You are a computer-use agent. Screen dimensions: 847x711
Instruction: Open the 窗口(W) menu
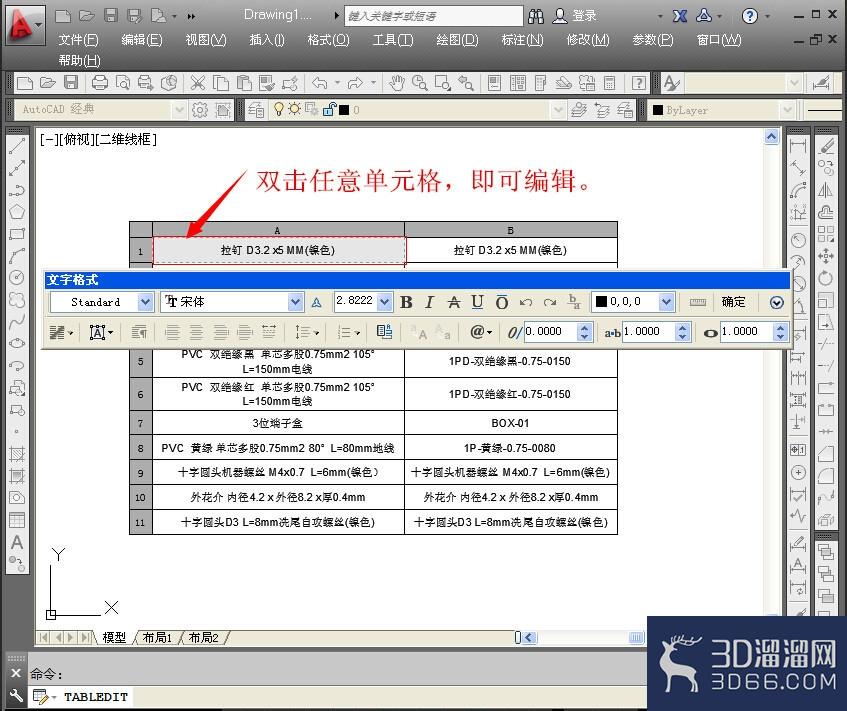(719, 39)
